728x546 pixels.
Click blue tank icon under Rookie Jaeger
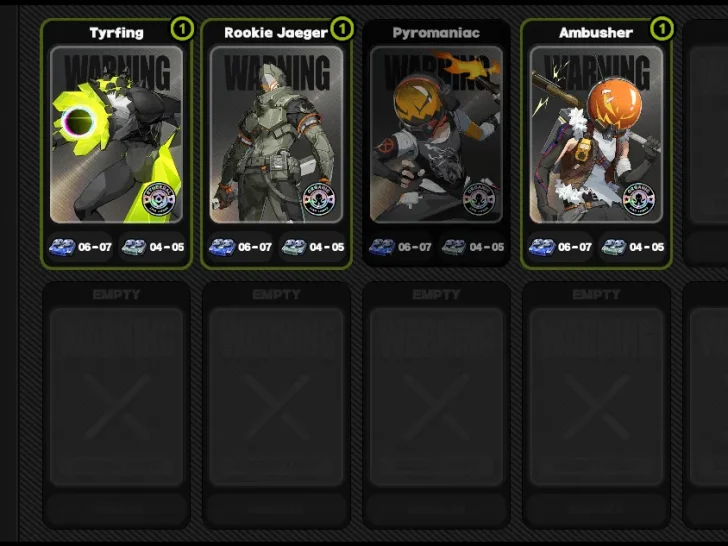(x=222, y=247)
